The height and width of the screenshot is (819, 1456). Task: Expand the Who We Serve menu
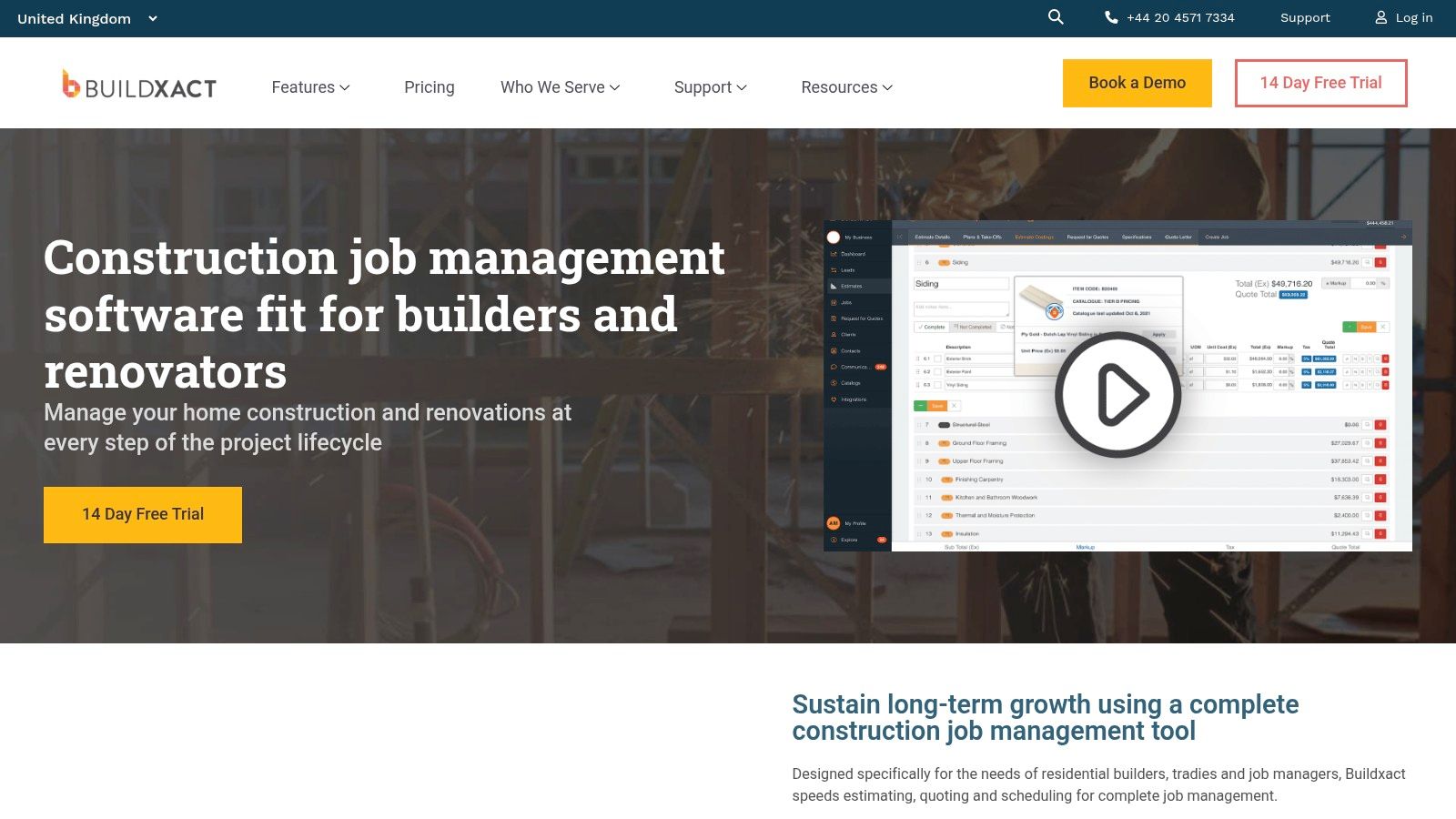[560, 87]
